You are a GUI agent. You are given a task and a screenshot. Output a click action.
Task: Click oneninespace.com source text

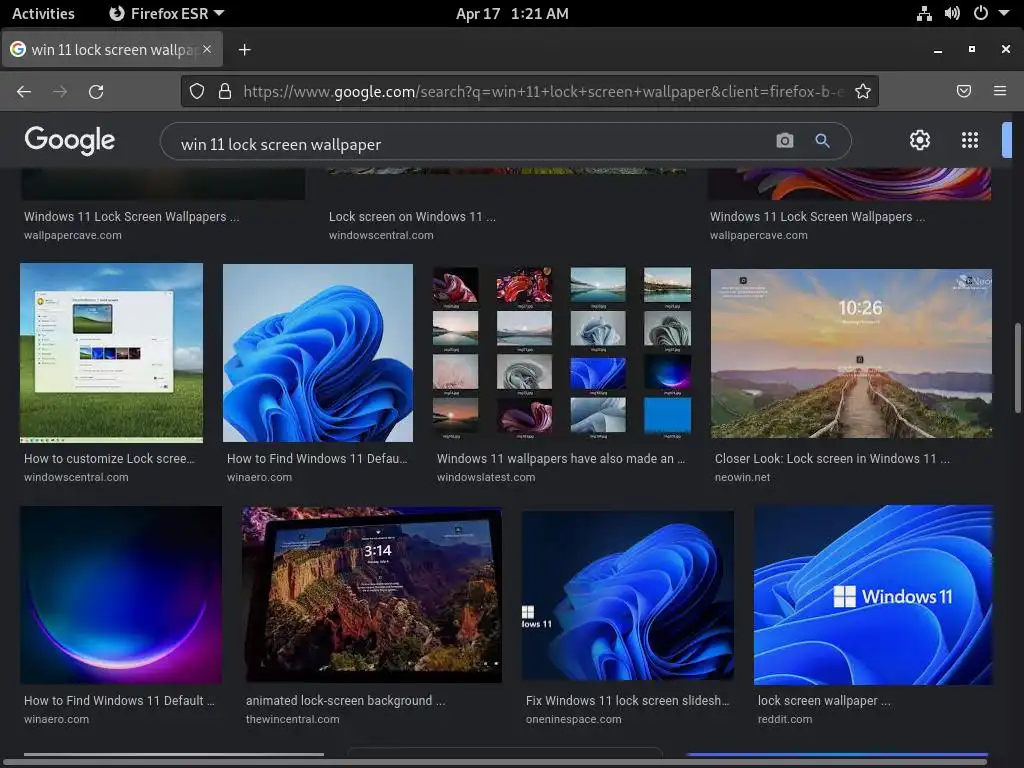(573, 719)
